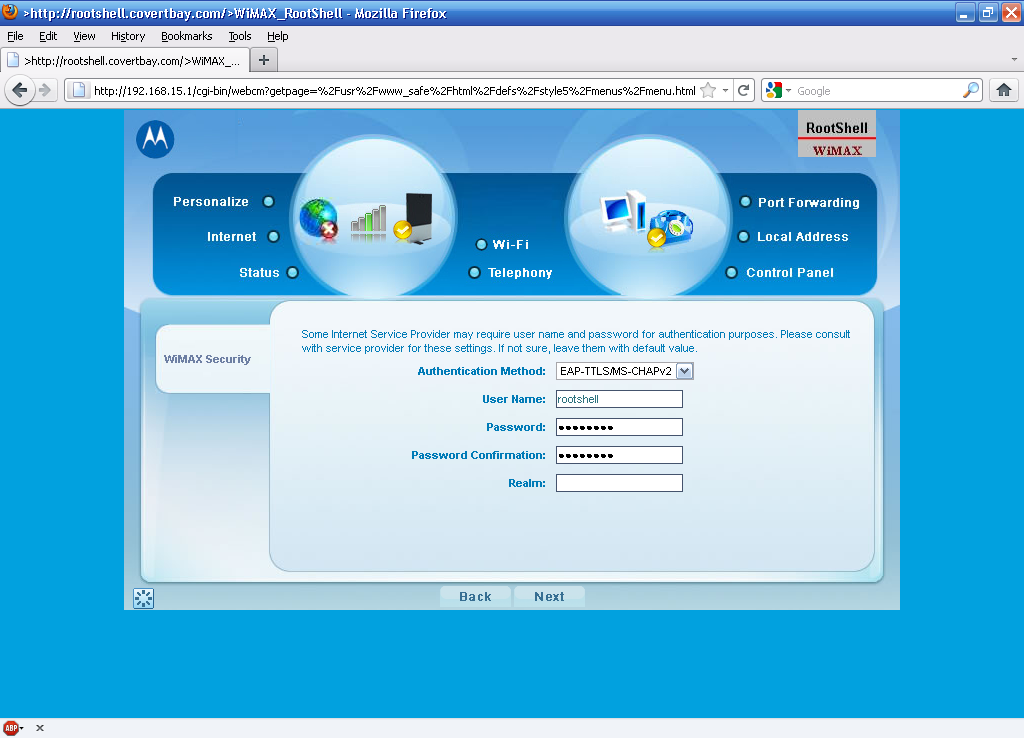The image size is (1024, 738).
Task: Click the Next button
Action: (549, 596)
